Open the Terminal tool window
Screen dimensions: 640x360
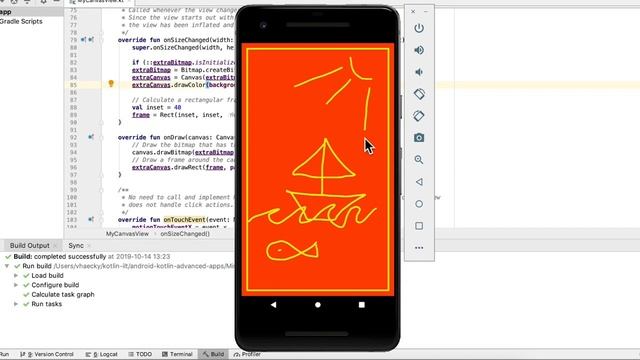pos(177,354)
